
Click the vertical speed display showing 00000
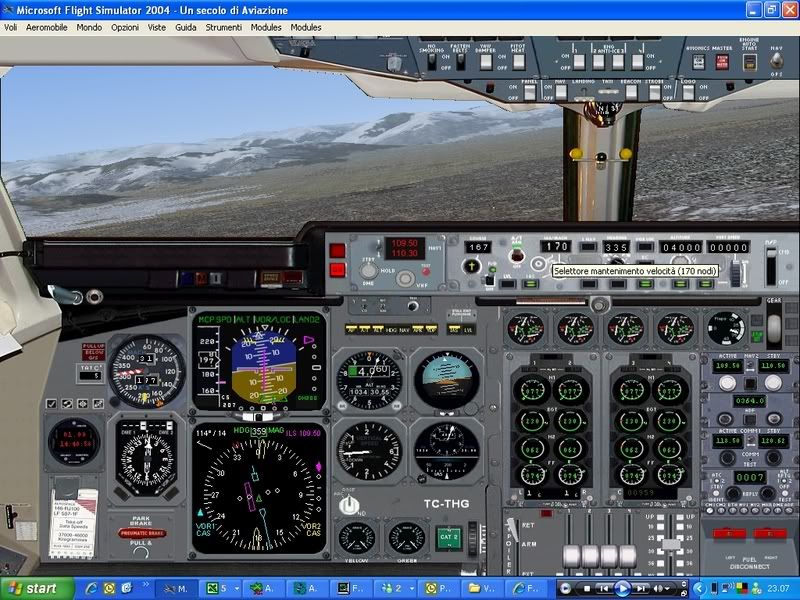point(728,247)
